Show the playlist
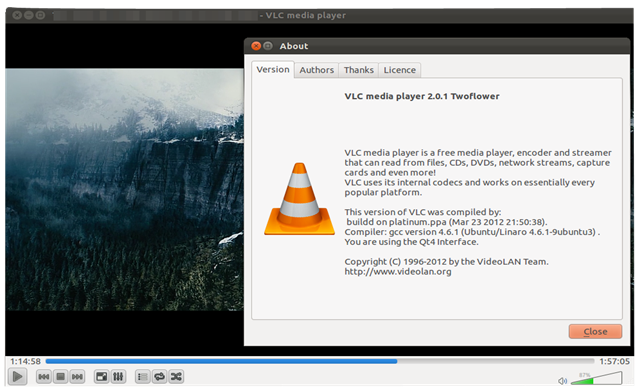The width and height of the screenshot is (640, 392). click(x=143, y=376)
